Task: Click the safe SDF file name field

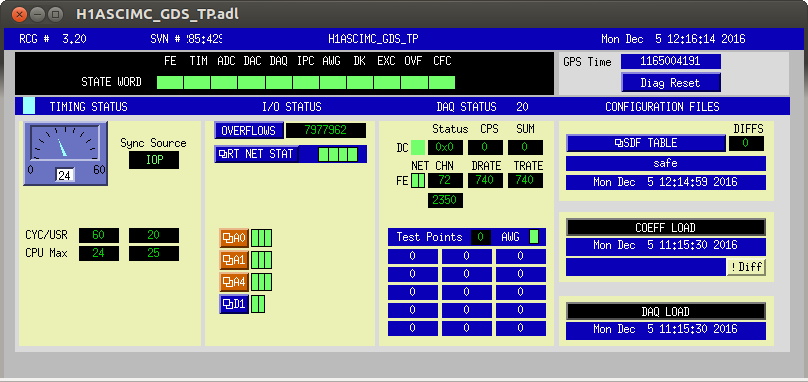Action: click(665, 164)
